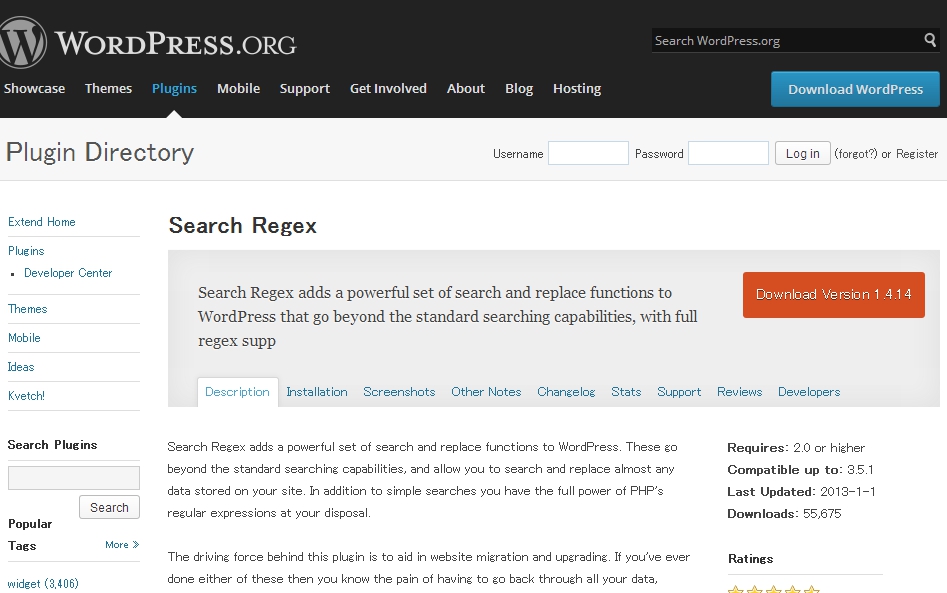Click the Download WordPress button
Screen dimensions: 947x593
pos(855,89)
